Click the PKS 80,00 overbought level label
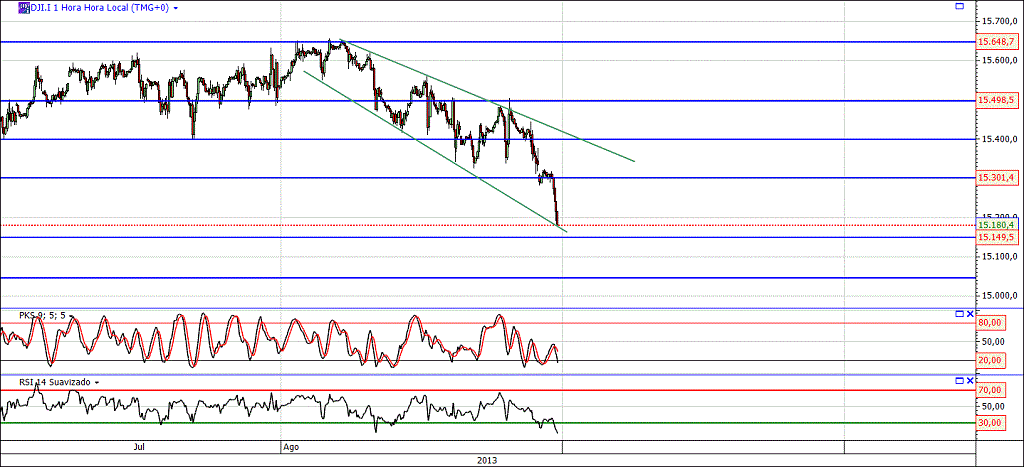Image resolution: width=1024 pixels, height=467 pixels. point(991,323)
